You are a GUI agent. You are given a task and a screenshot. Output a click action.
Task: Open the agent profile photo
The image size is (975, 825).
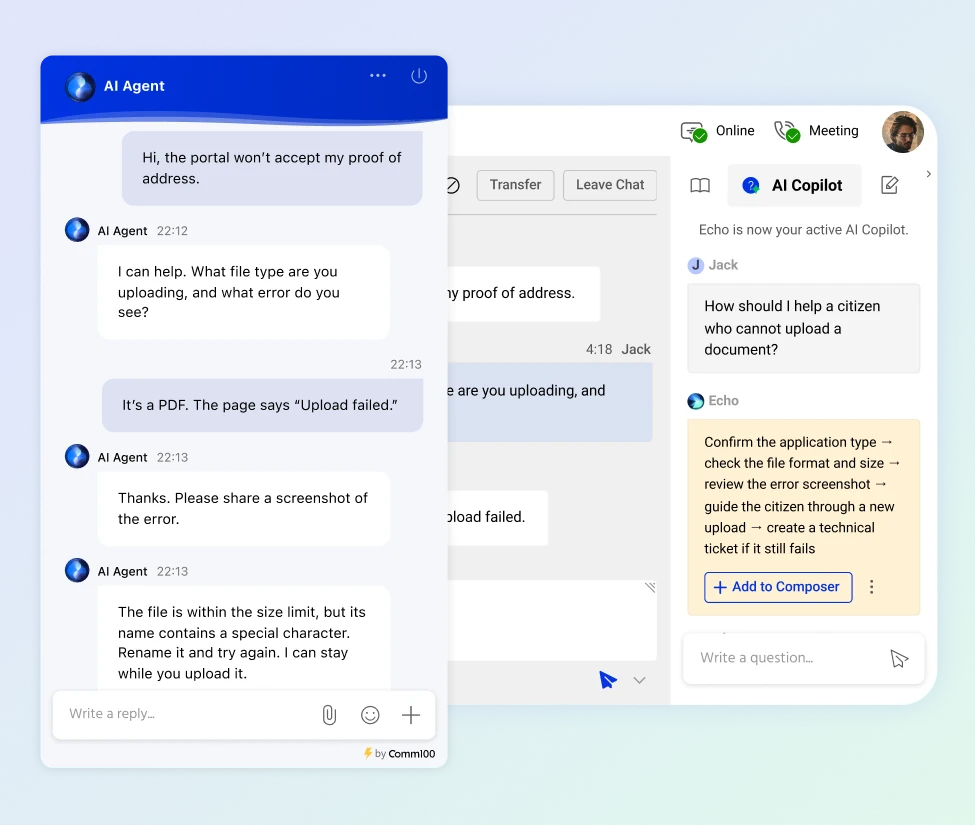coord(902,132)
